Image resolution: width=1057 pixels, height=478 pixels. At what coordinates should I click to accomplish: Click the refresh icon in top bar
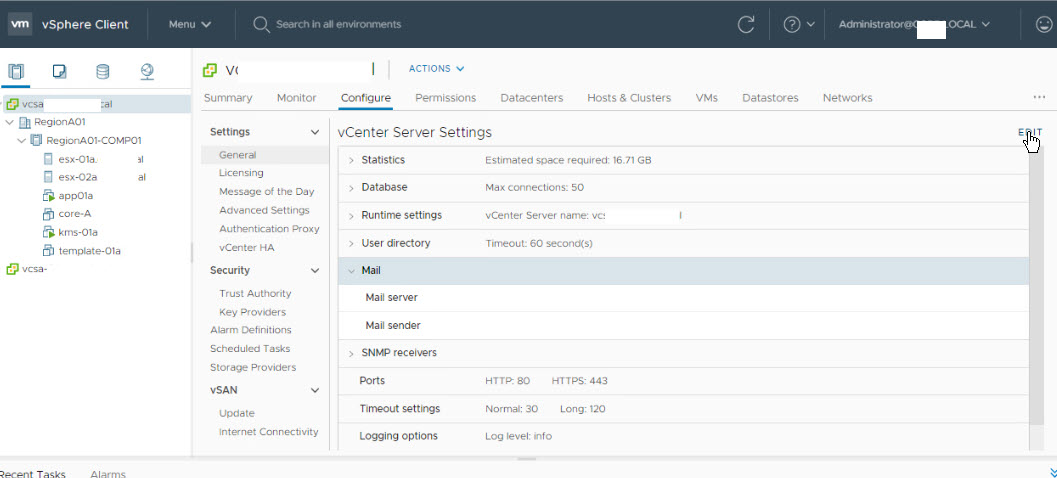point(745,24)
